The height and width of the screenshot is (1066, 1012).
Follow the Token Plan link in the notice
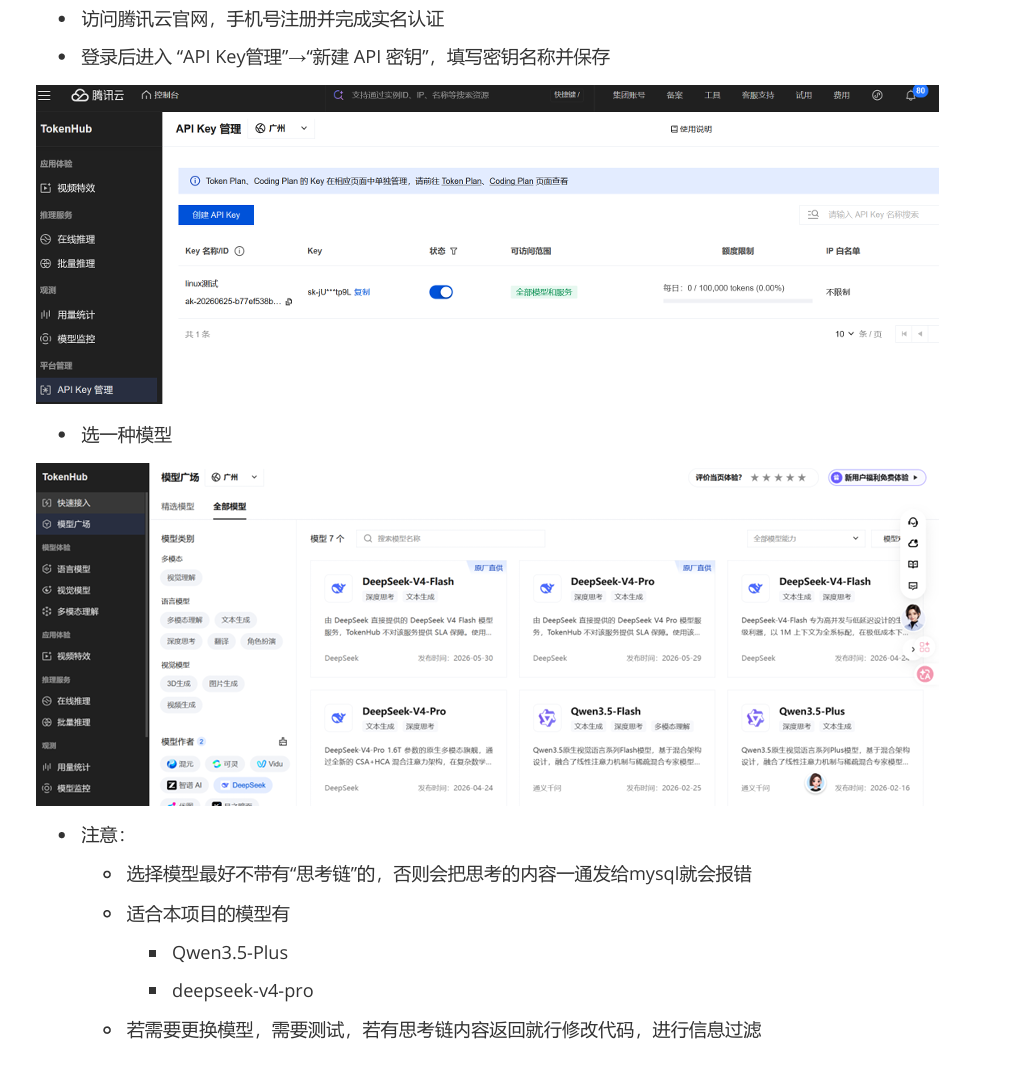coord(461,182)
